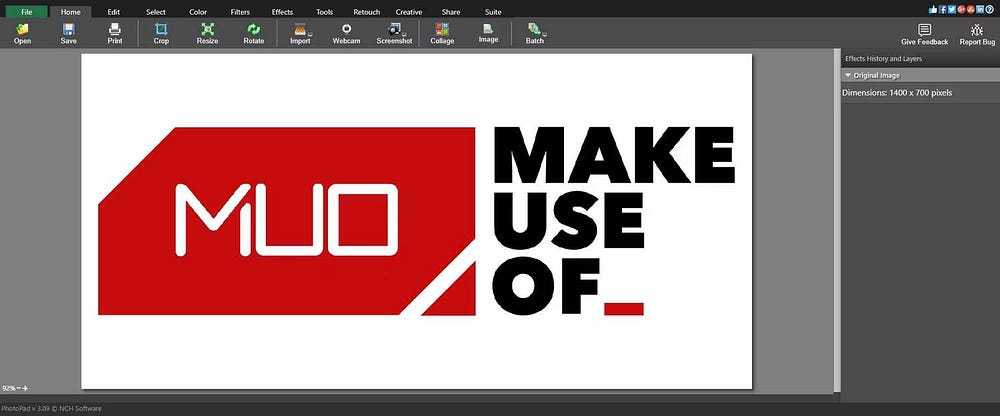Click the 92% zoom level text
The image size is (1000, 416).
point(8,388)
